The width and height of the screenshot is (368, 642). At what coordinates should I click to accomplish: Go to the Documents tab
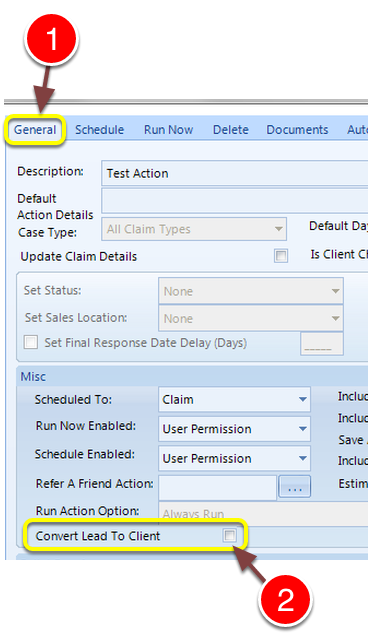(297, 130)
